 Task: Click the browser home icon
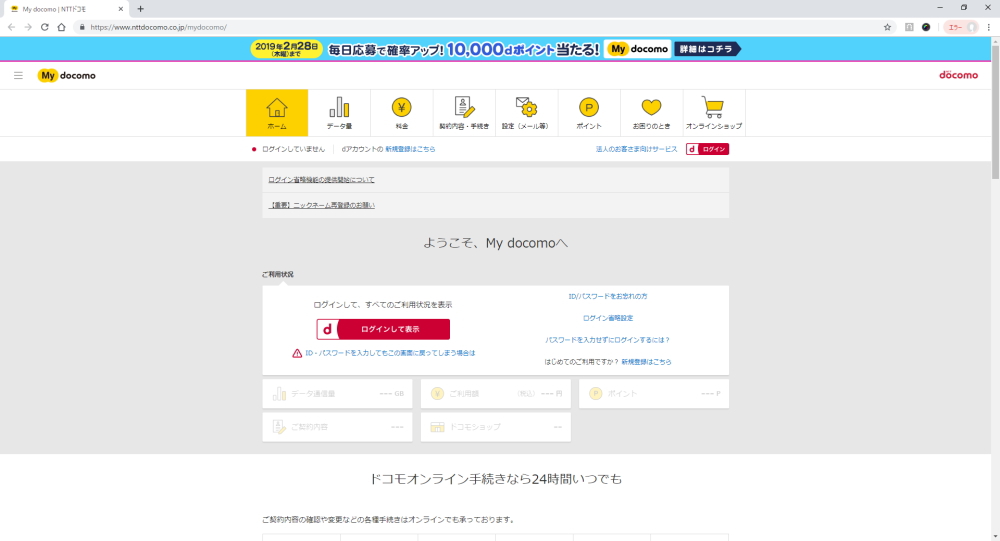(61, 27)
